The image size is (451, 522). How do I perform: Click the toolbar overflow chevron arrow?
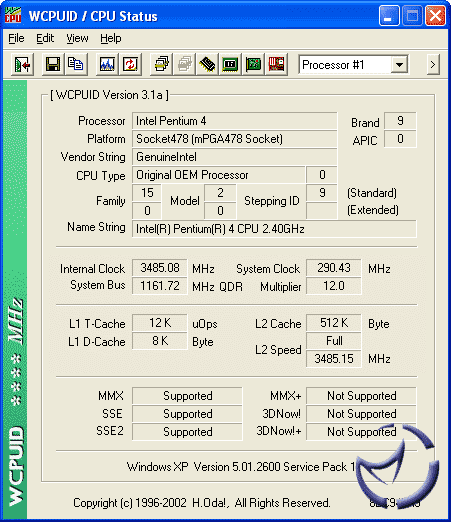click(x=433, y=64)
